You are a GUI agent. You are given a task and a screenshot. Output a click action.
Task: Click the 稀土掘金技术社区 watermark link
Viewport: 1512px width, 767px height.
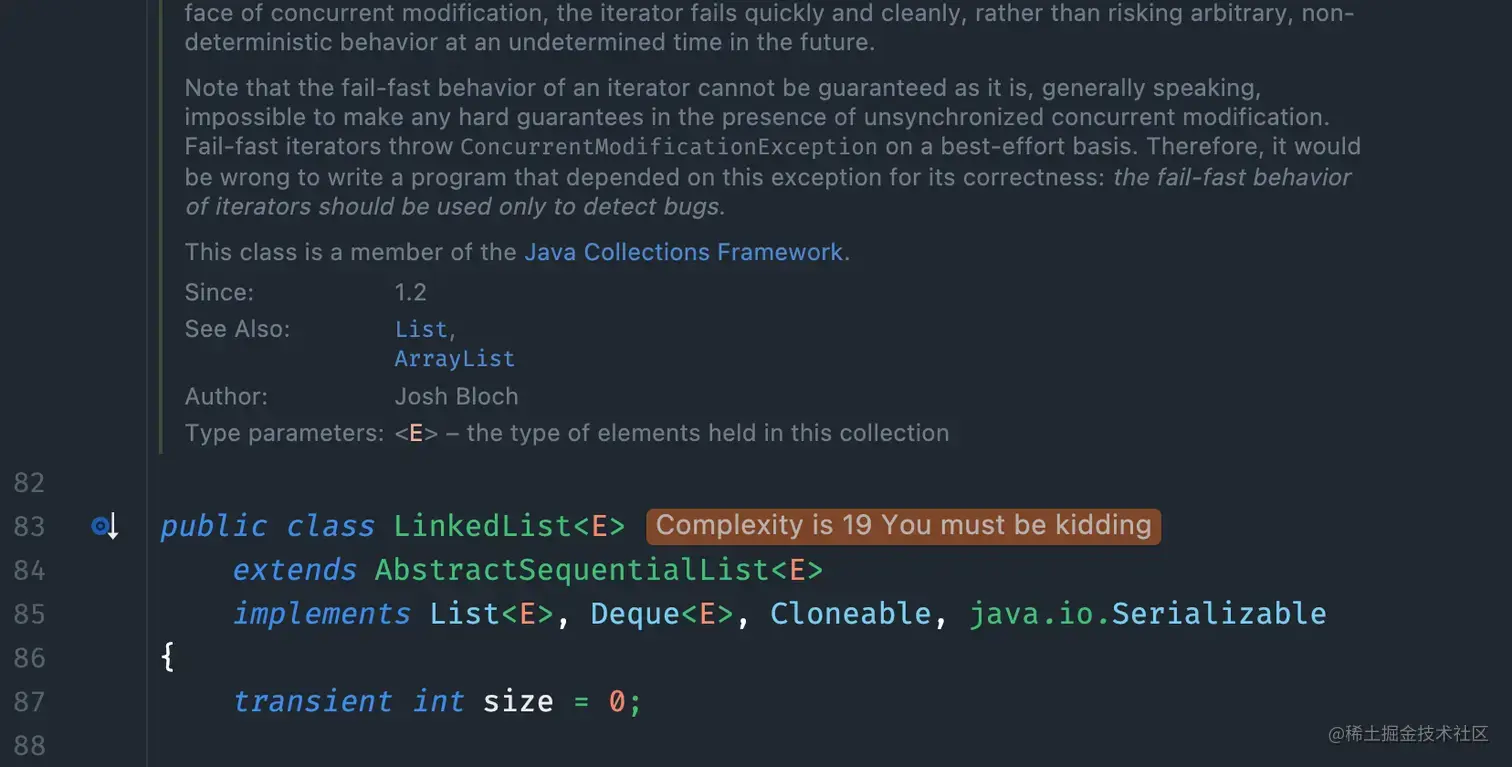pos(1409,735)
